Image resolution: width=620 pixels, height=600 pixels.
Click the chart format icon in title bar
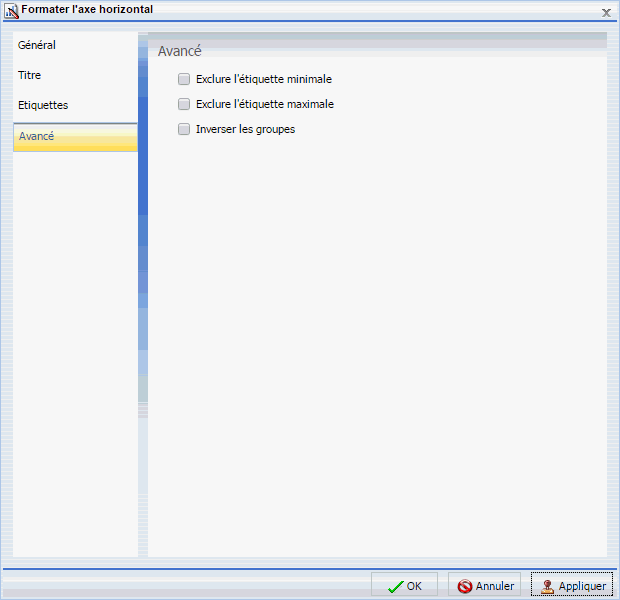11,10
